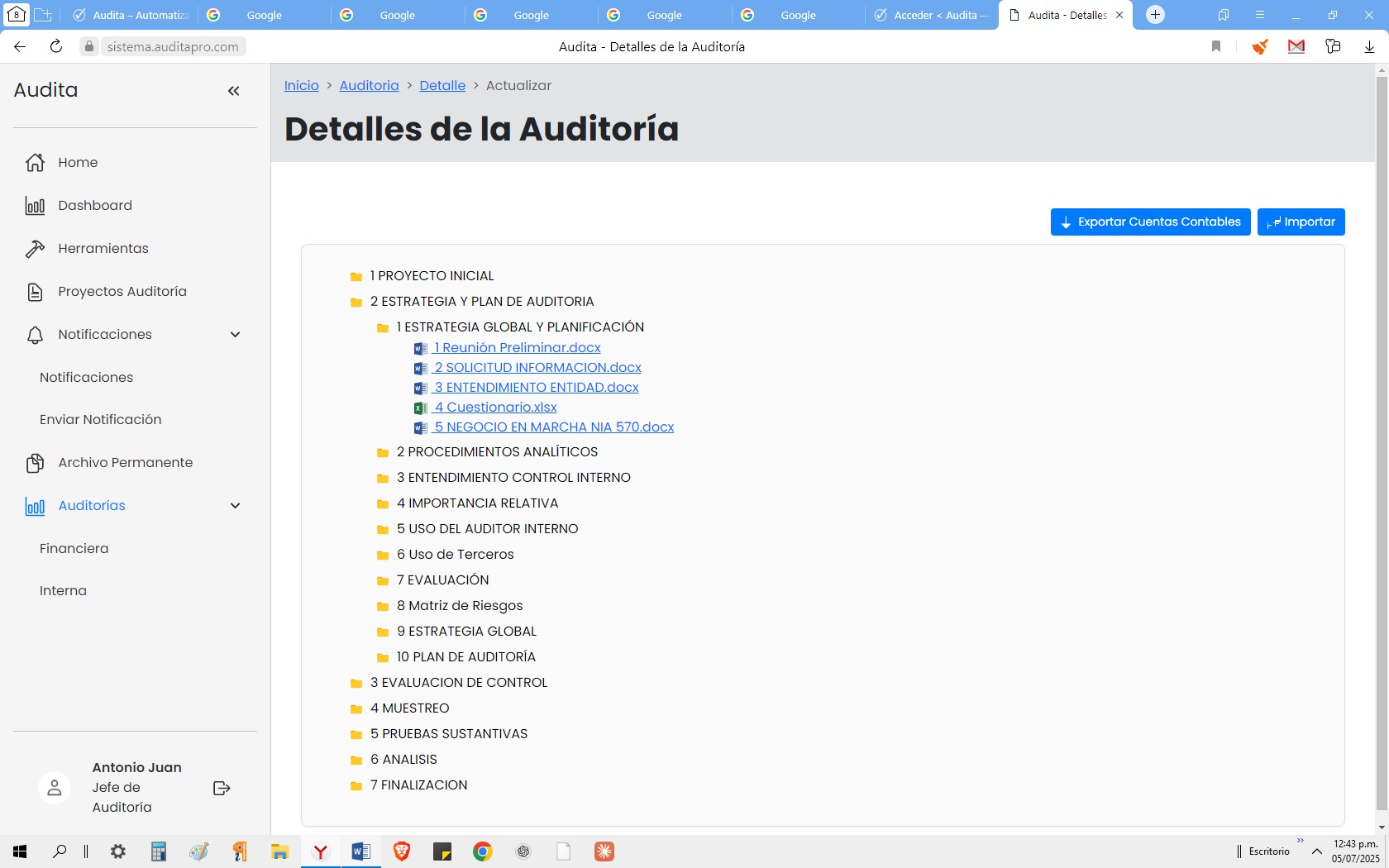Screen dimensions: 1389x868
Task: Expand the 5 PRUEBAS SUSTANTIVAS folder
Action: [x=448, y=734]
